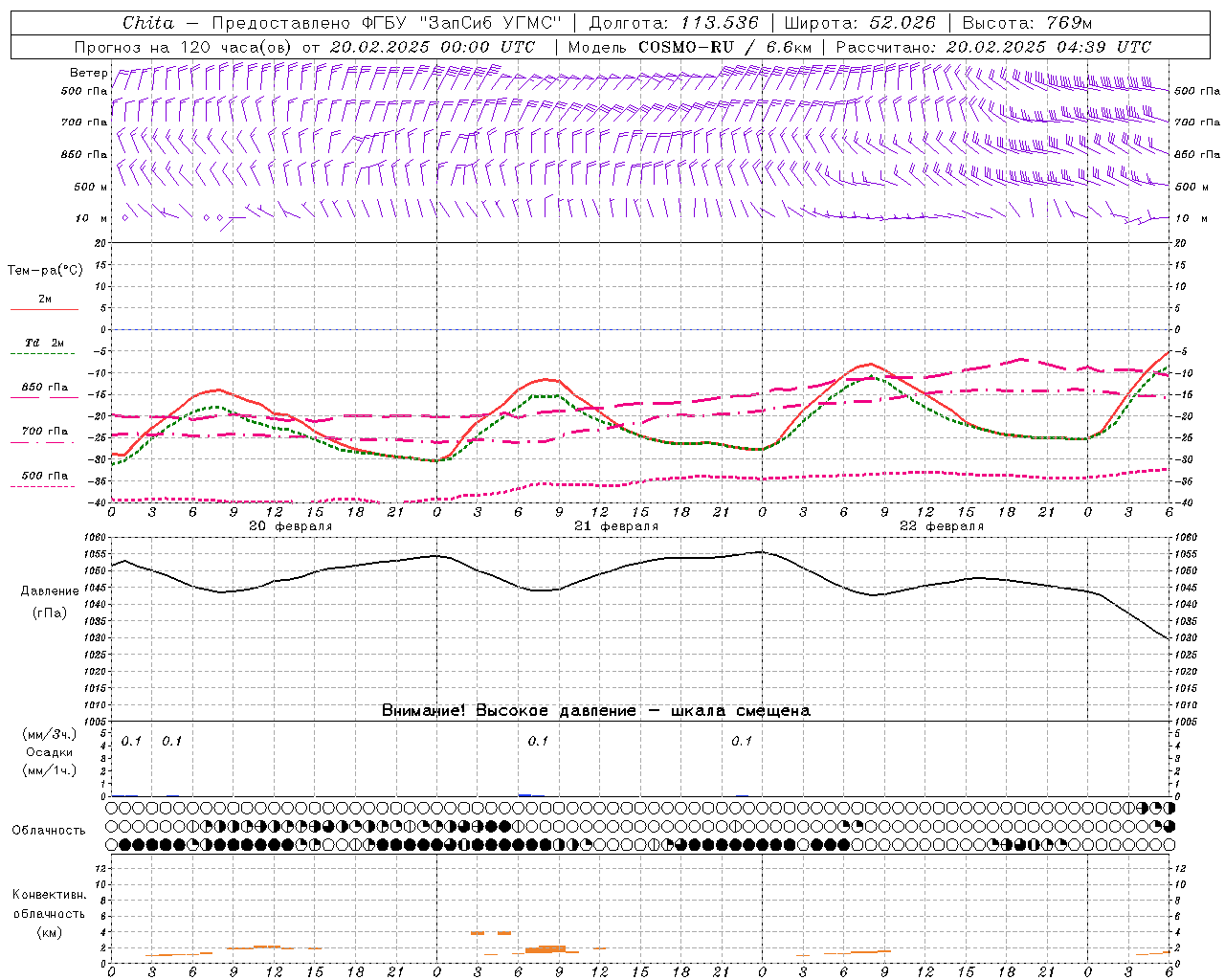
Task: Click the Давление axis title
Action: point(50,591)
